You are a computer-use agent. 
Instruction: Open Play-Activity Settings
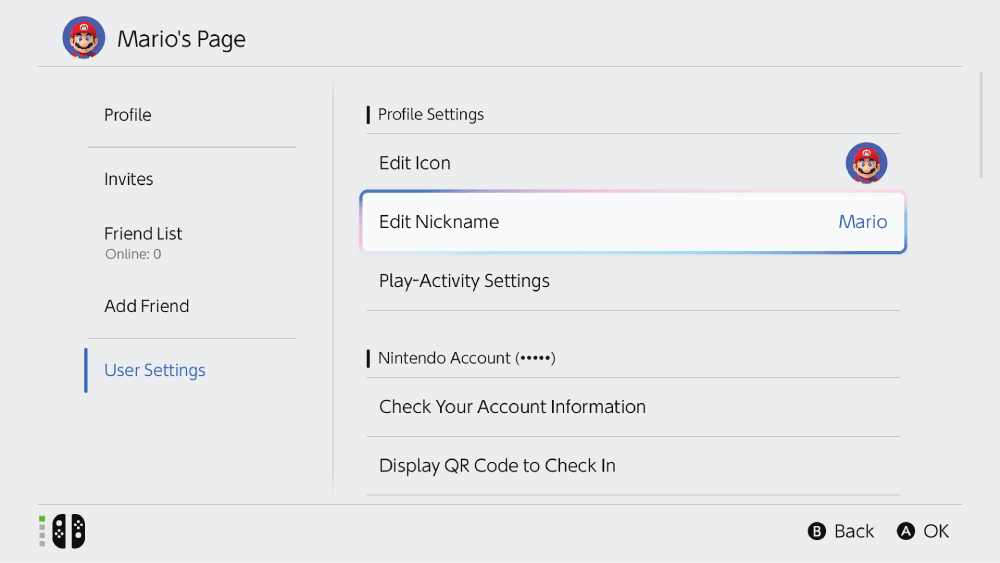[x=464, y=281]
